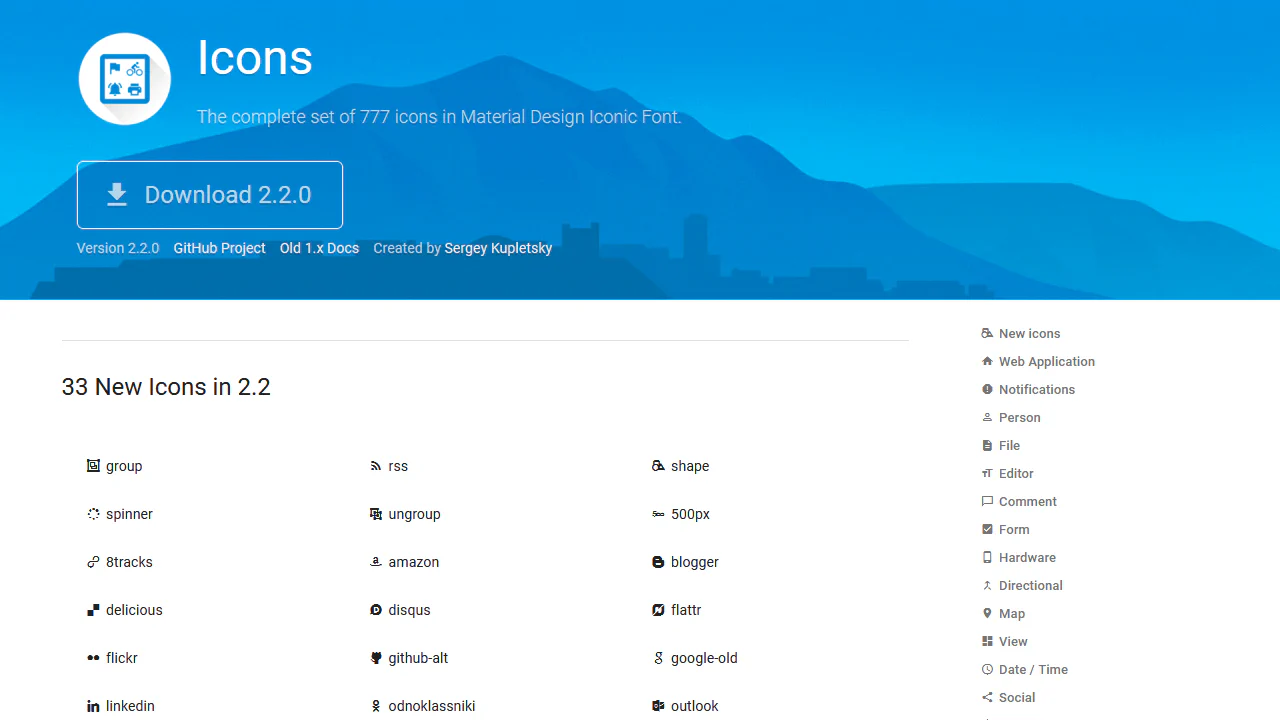Image resolution: width=1280 pixels, height=720 pixels.
Task: Click the flattr icon
Action: (x=658, y=610)
